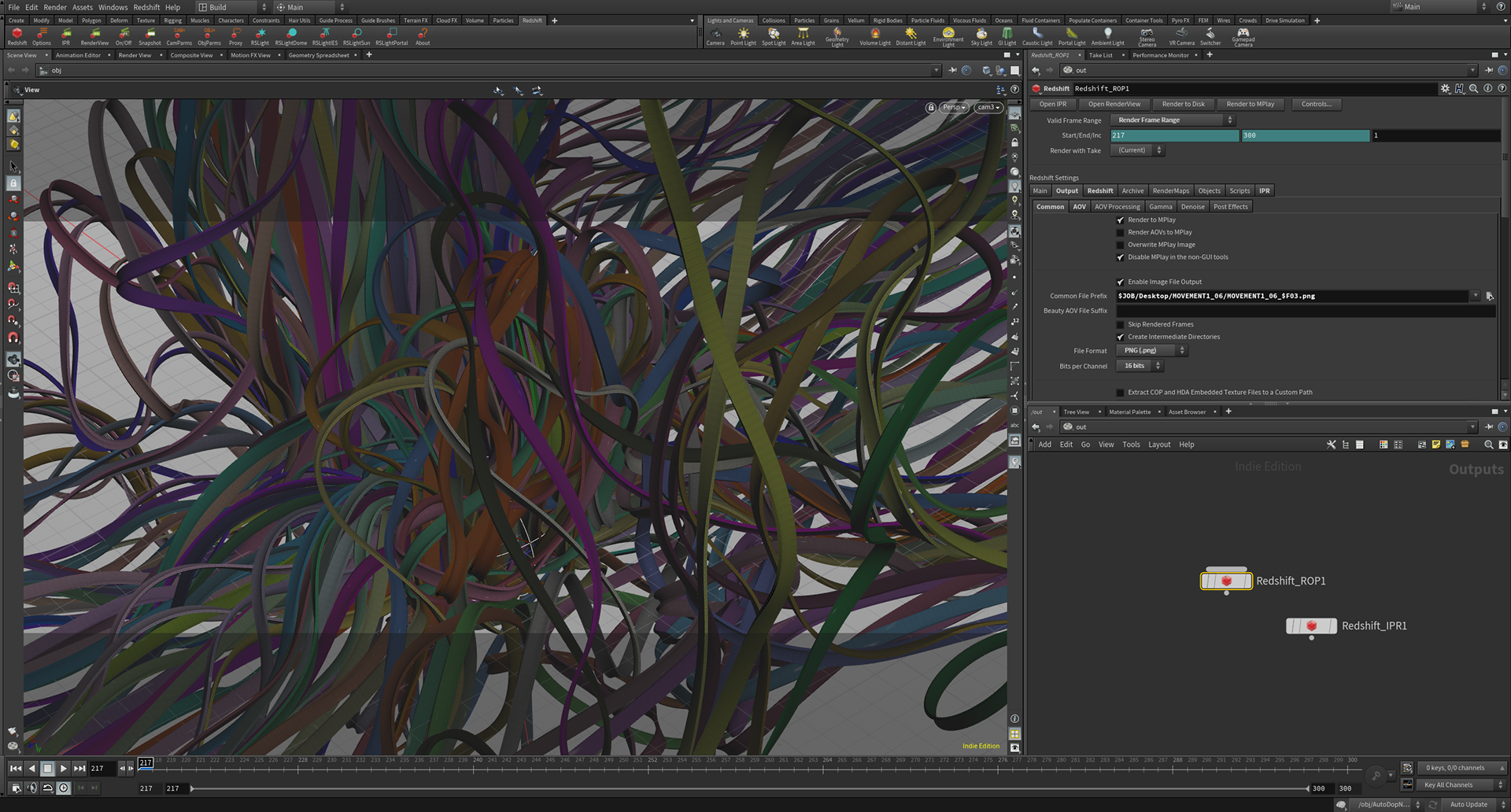
Task: Switch to the Geometry Spreadsheet tab
Action: (319, 55)
